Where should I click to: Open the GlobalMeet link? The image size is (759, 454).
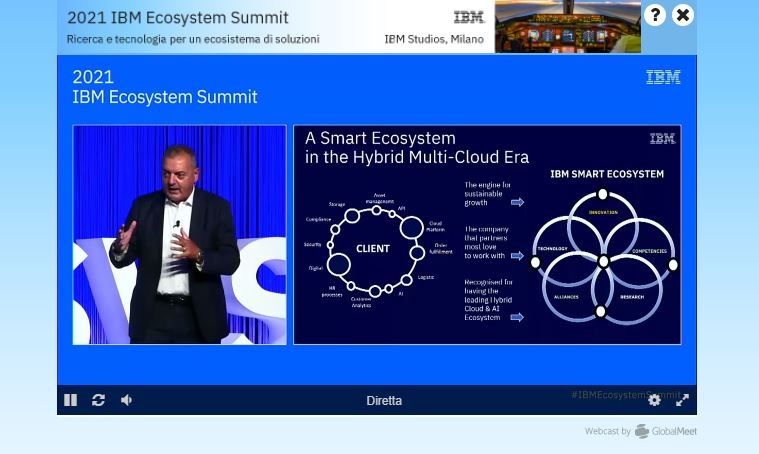(x=674, y=432)
